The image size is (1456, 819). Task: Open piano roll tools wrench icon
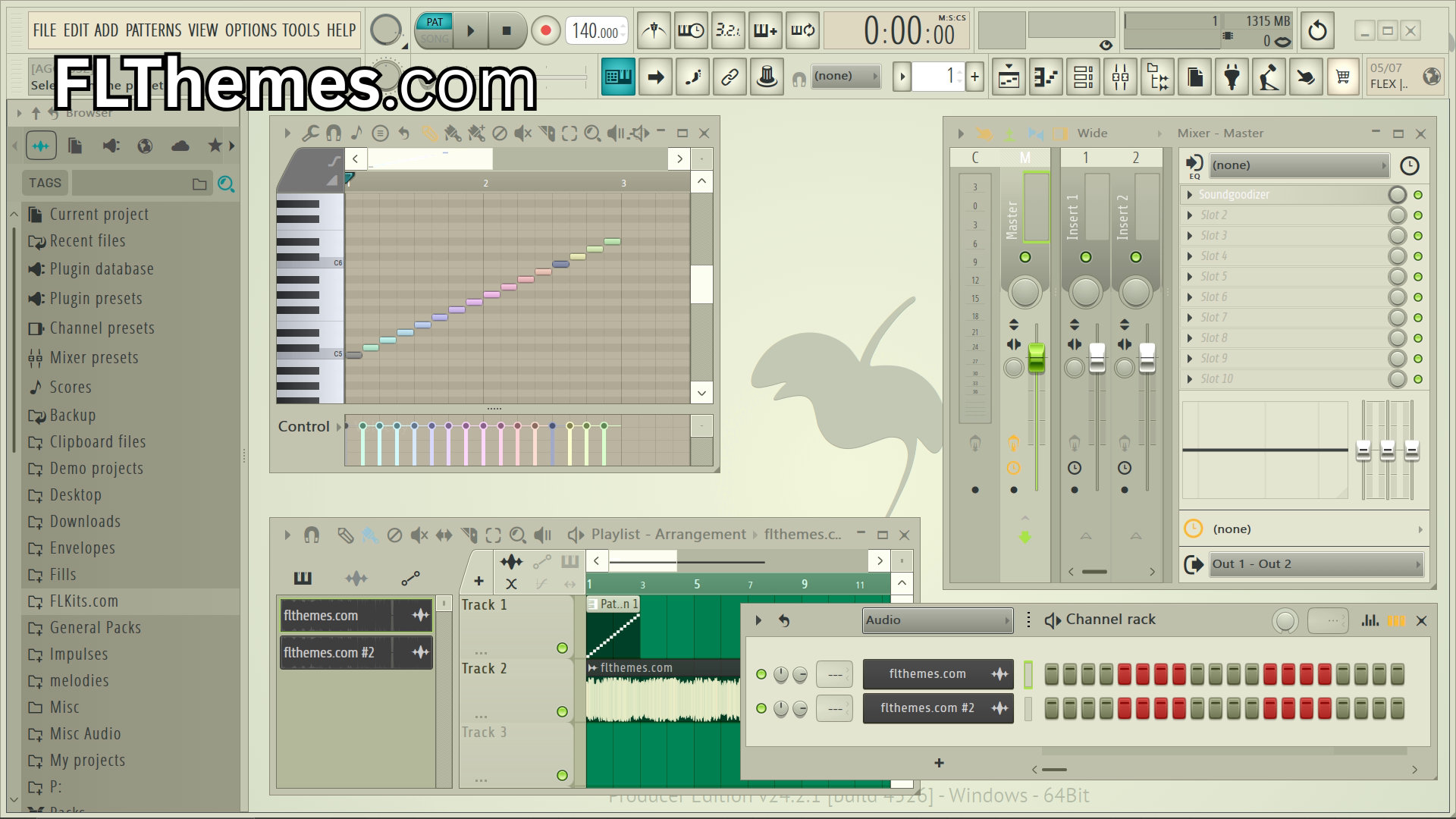[x=309, y=133]
